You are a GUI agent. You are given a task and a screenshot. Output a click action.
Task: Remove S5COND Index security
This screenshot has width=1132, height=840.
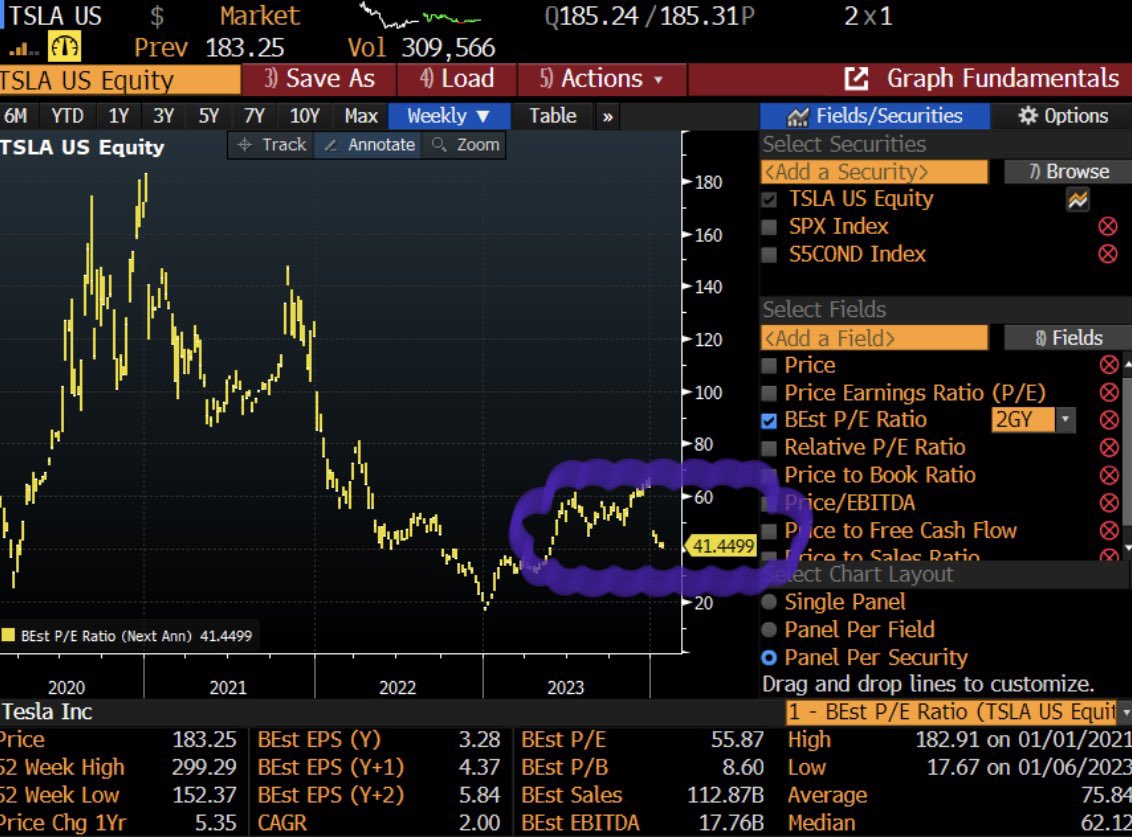click(x=1107, y=254)
